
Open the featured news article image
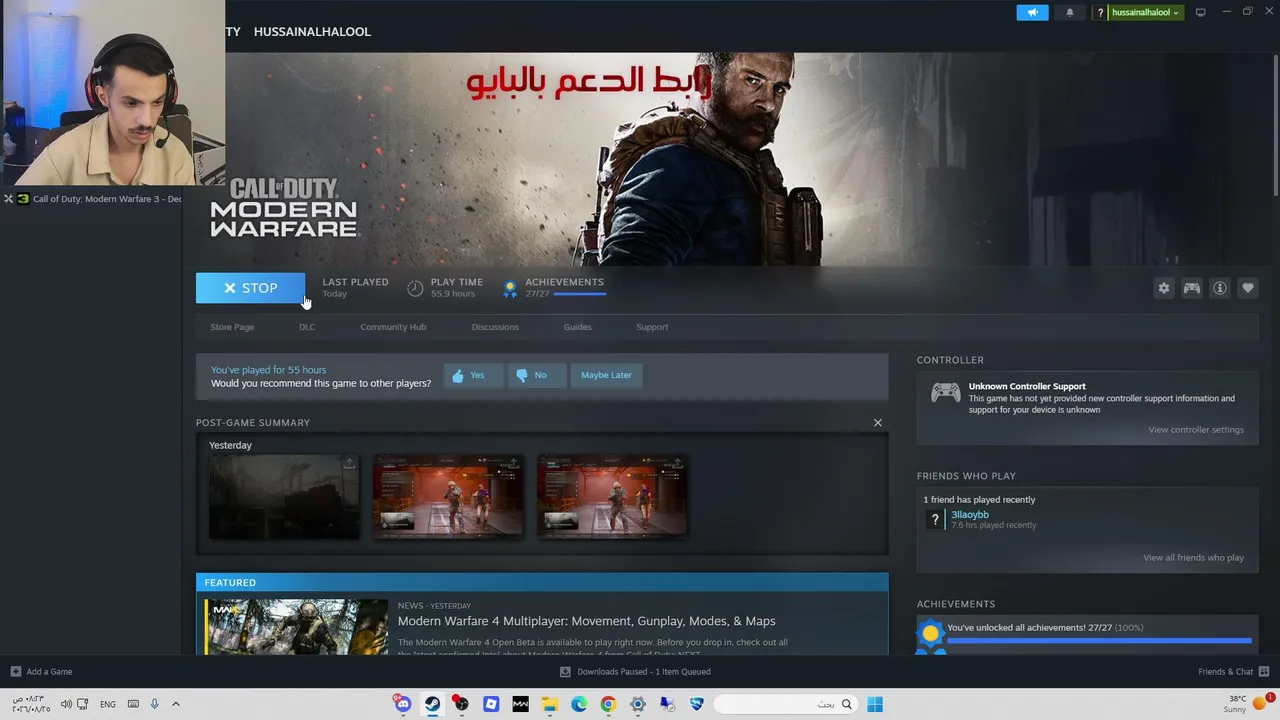pos(296,627)
